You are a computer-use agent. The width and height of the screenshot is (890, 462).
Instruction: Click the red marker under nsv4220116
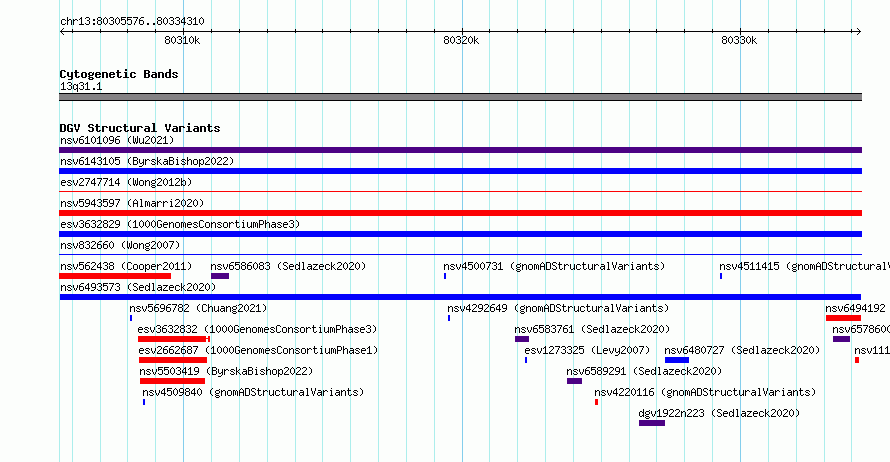[x=596, y=402]
